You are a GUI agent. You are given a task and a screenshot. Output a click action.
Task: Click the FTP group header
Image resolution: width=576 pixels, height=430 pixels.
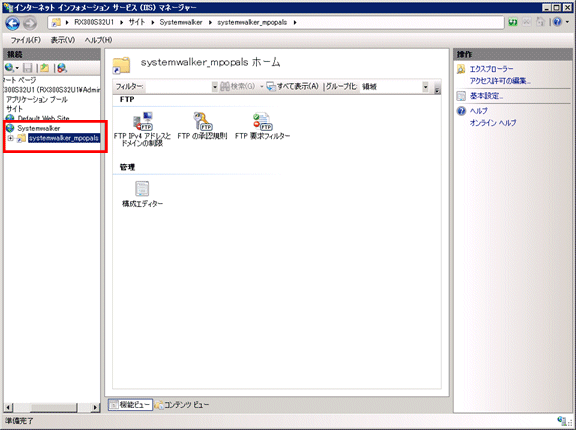click(127, 100)
